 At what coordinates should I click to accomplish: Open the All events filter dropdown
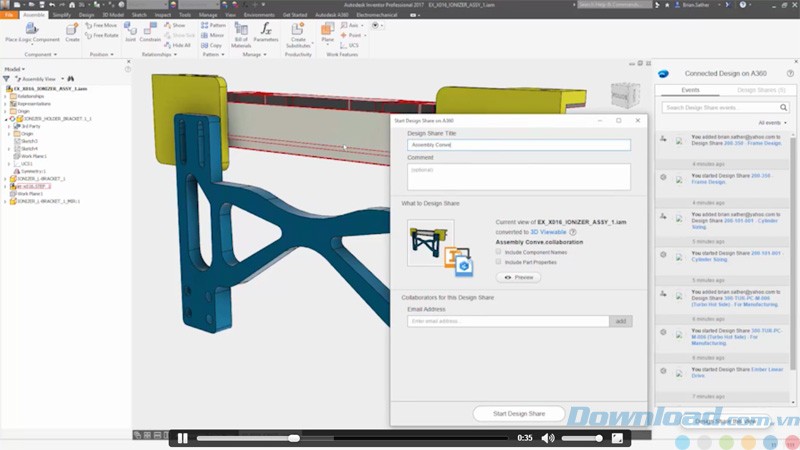772,122
